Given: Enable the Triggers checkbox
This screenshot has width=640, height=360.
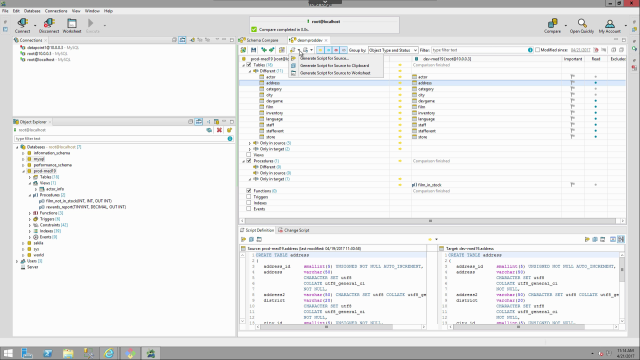Looking at the screenshot, I should tap(249, 197).
